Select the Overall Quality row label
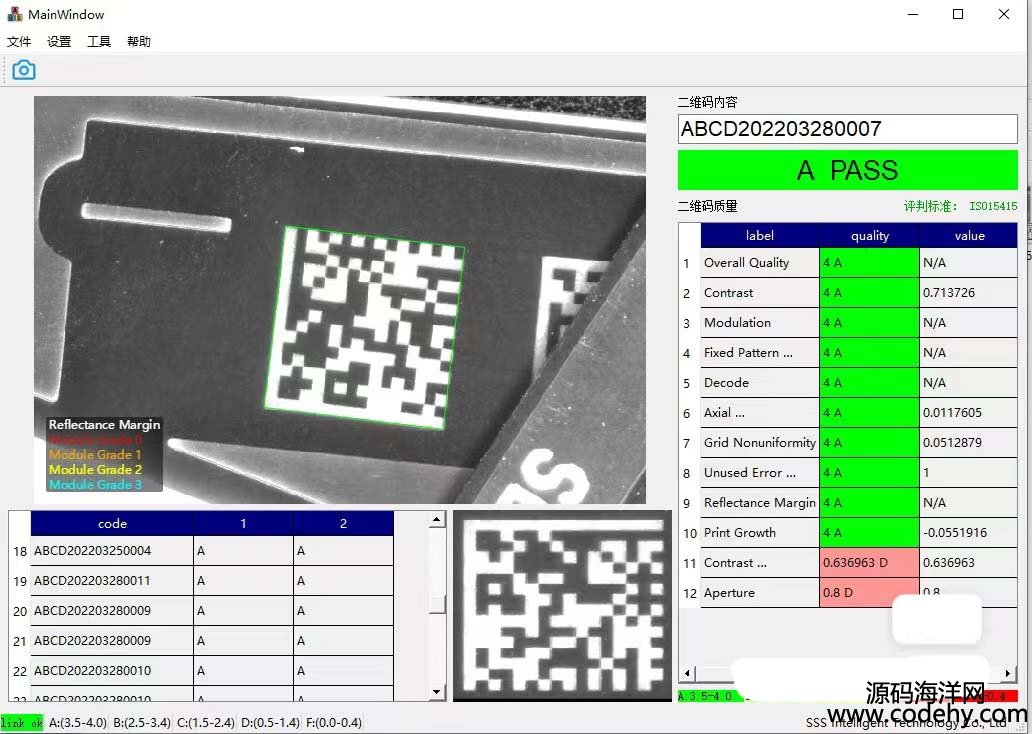Viewport: 1032px width, 734px height. click(x=746, y=263)
